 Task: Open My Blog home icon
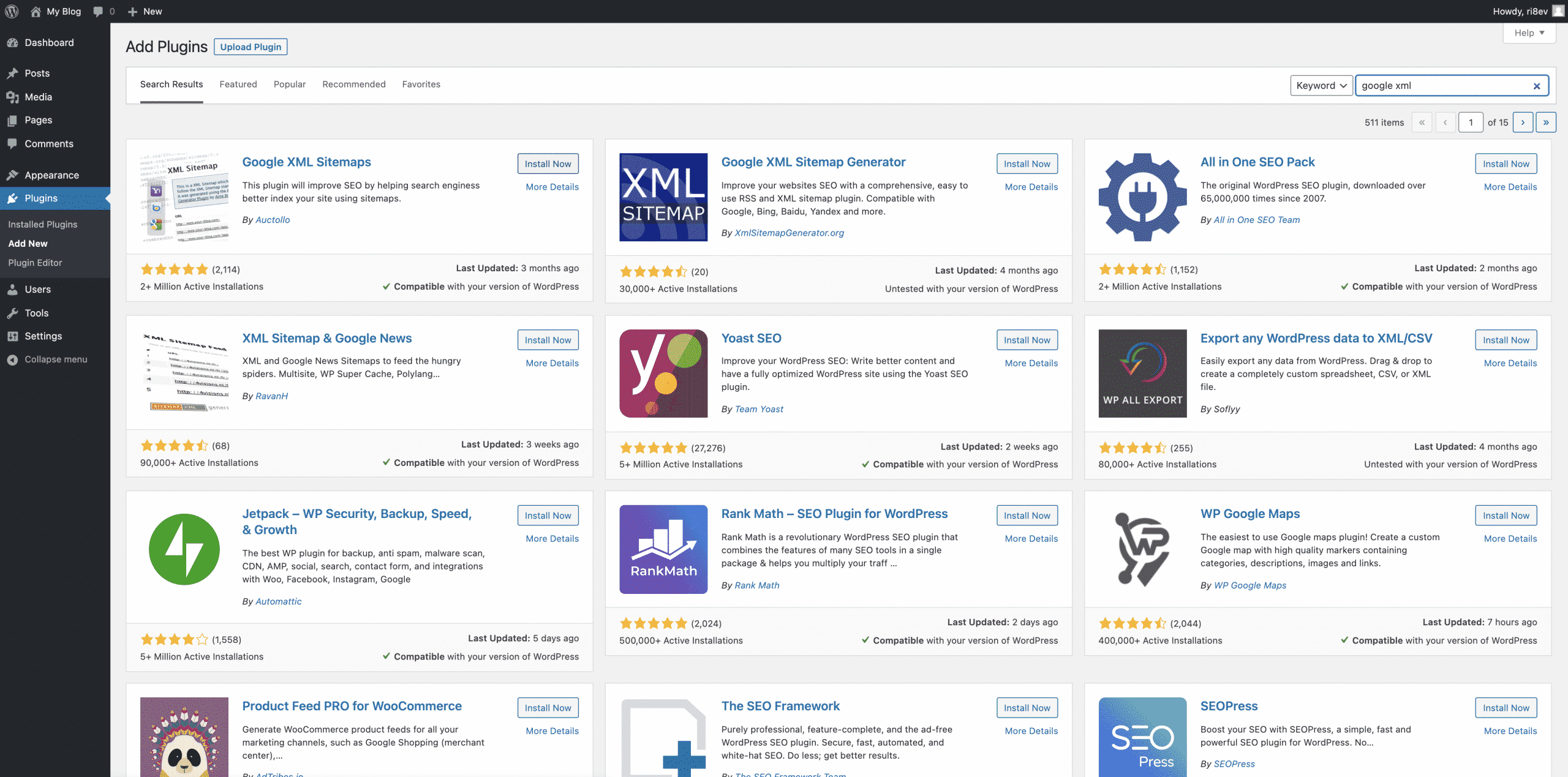[x=36, y=11]
